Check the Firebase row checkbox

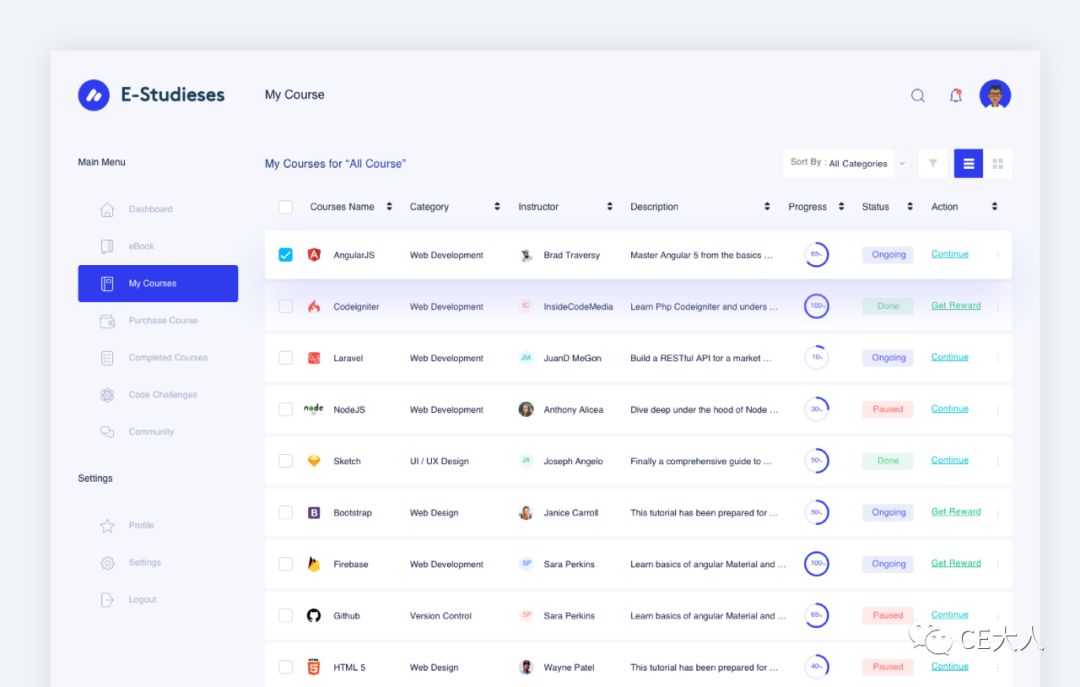coord(286,564)
